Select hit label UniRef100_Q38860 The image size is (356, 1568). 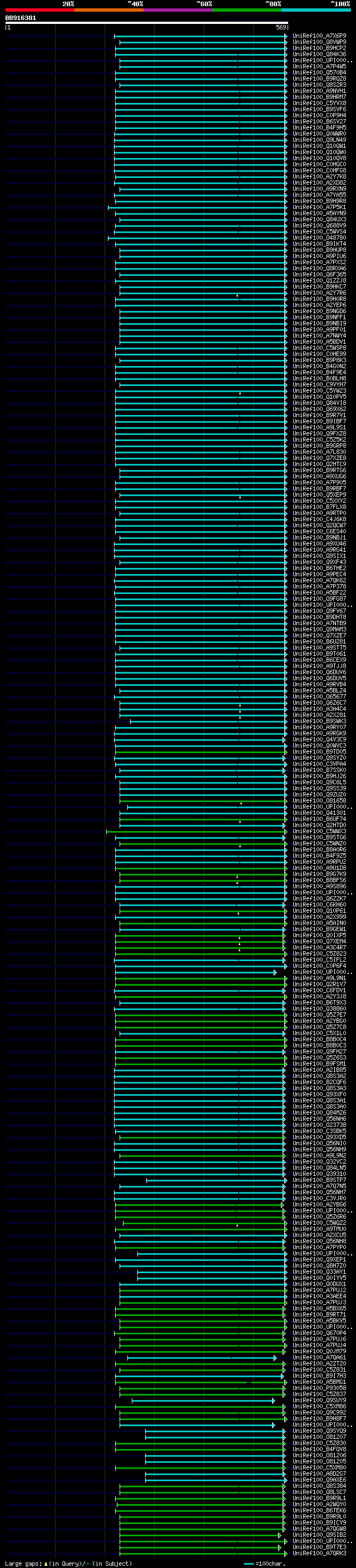click(x=319, y=1008)
